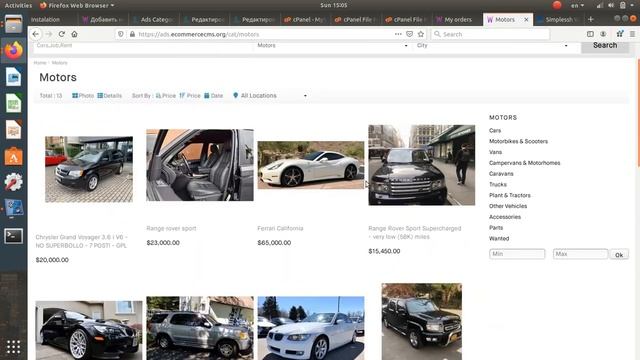The width and height of the screenshot is (640, 360).
Task: Go back with the browser back arrow
Action: pos(36,34)
